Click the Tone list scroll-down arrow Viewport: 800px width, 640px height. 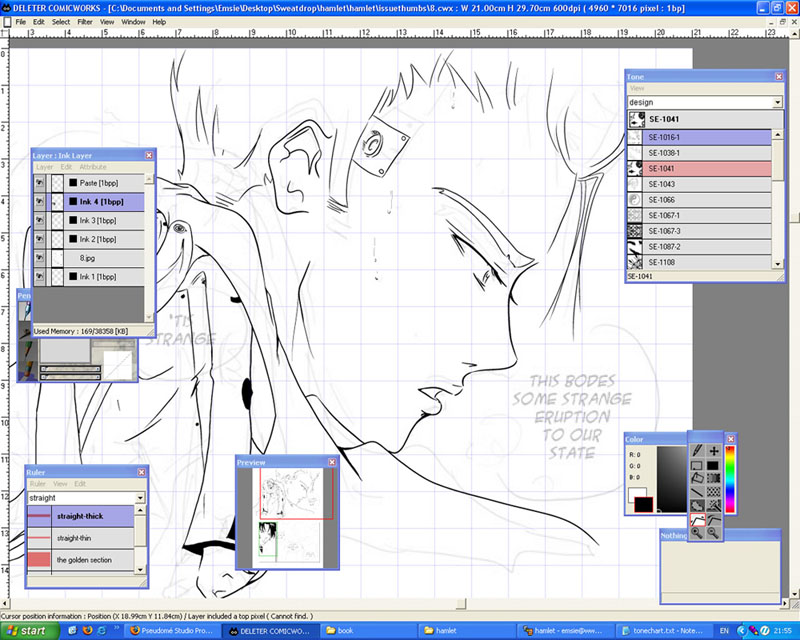coord(778,264)
